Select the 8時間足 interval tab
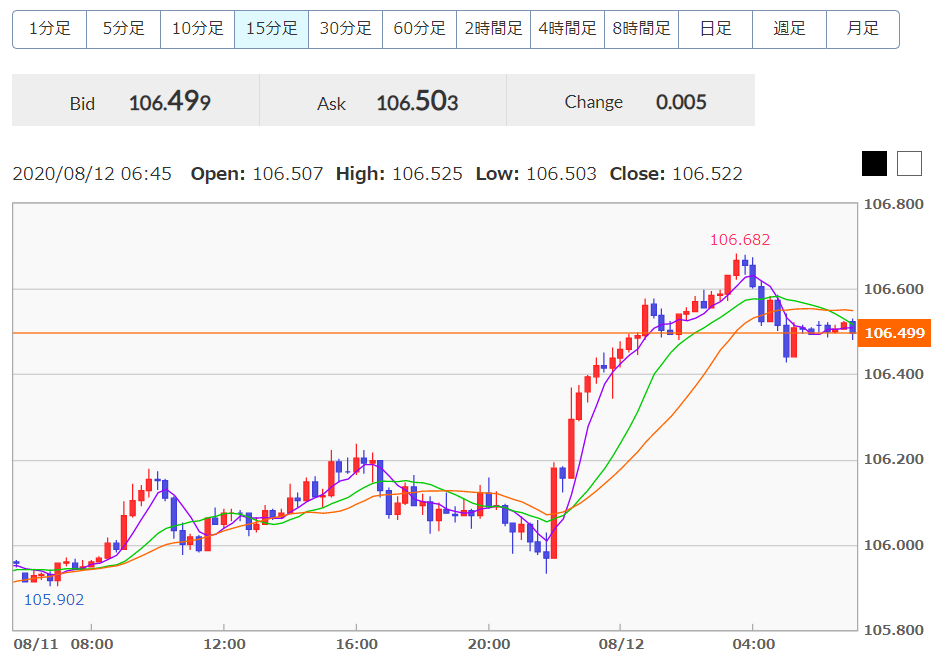The image size is (943, 666). [x=642, y=29]
